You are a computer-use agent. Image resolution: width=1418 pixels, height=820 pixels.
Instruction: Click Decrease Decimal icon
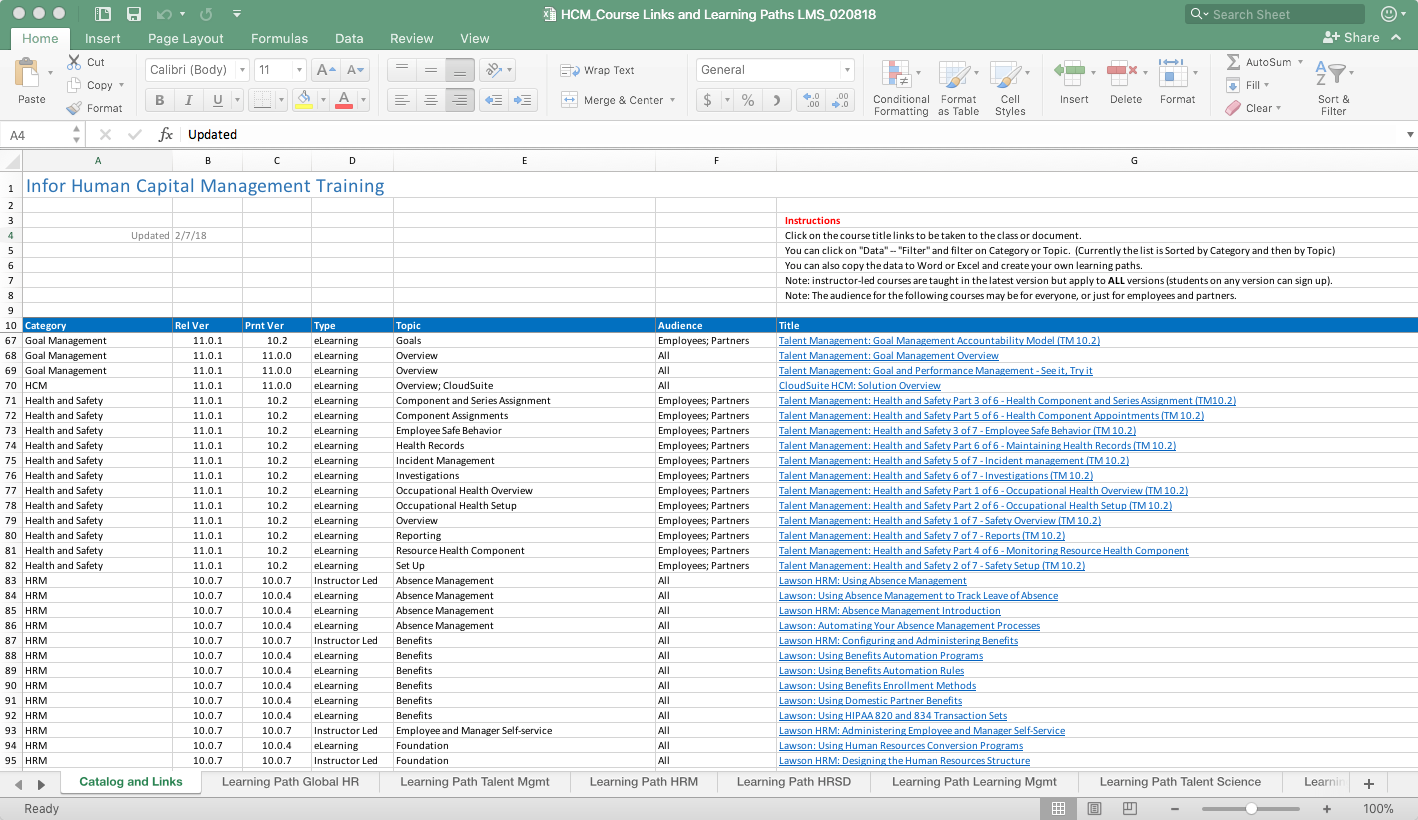point(842,100)
